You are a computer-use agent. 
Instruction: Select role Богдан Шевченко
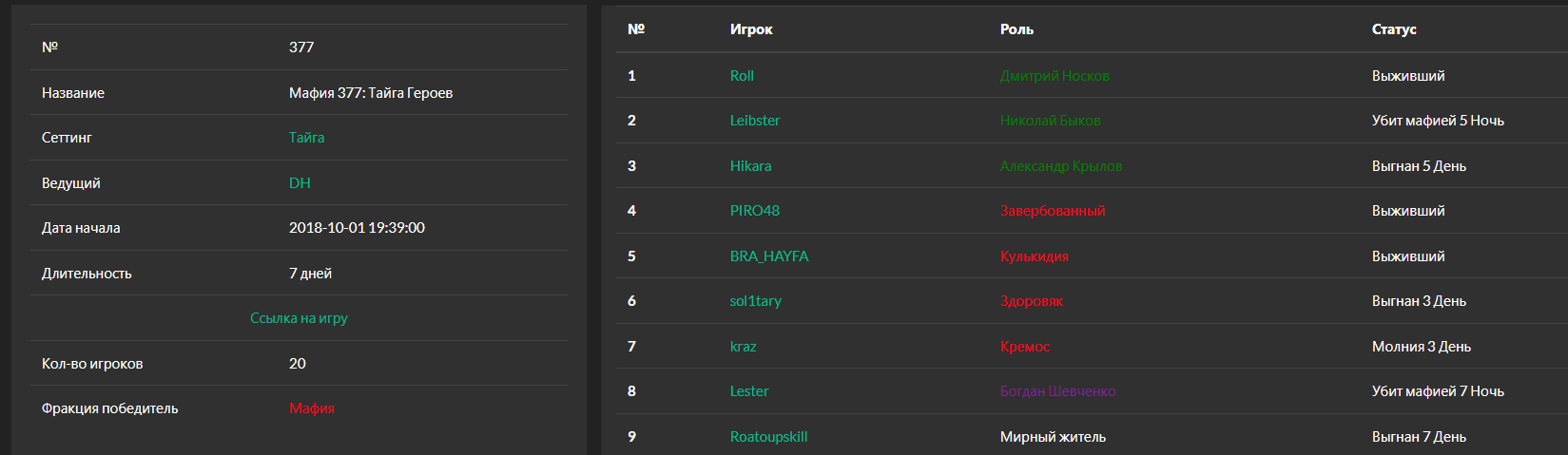[1057, 391]
